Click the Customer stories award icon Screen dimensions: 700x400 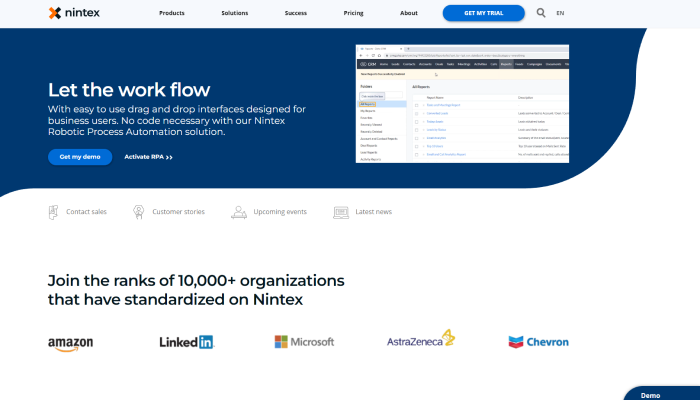click(139, 212)
